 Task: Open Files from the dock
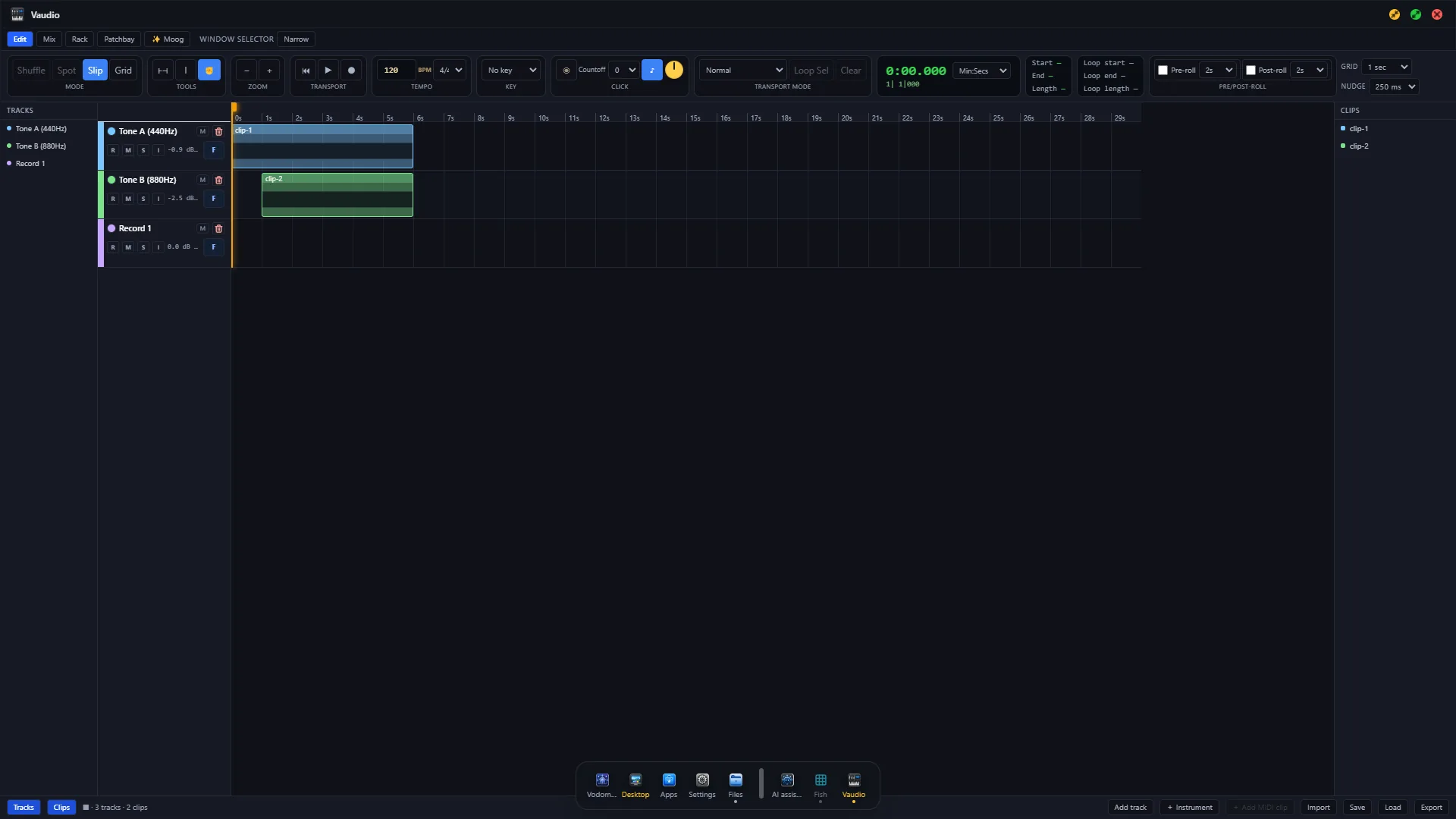pos(736,785)
